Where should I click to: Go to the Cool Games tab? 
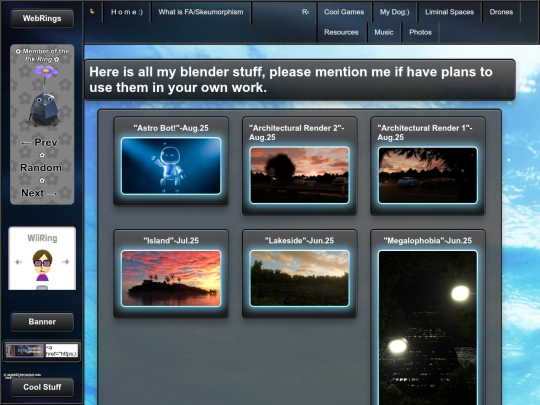(x=344, y=12)
